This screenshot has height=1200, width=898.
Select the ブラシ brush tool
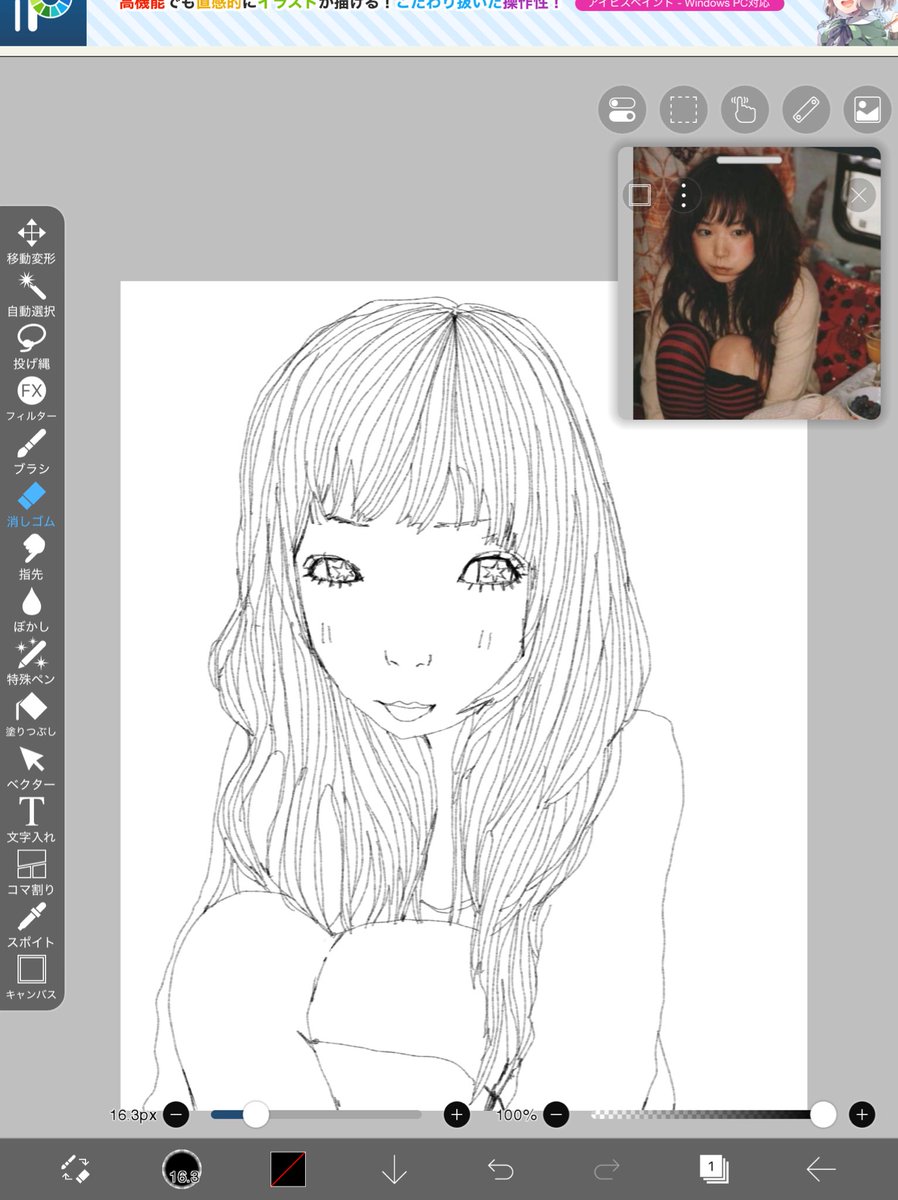pyautogui.click(x=31, y=452)
